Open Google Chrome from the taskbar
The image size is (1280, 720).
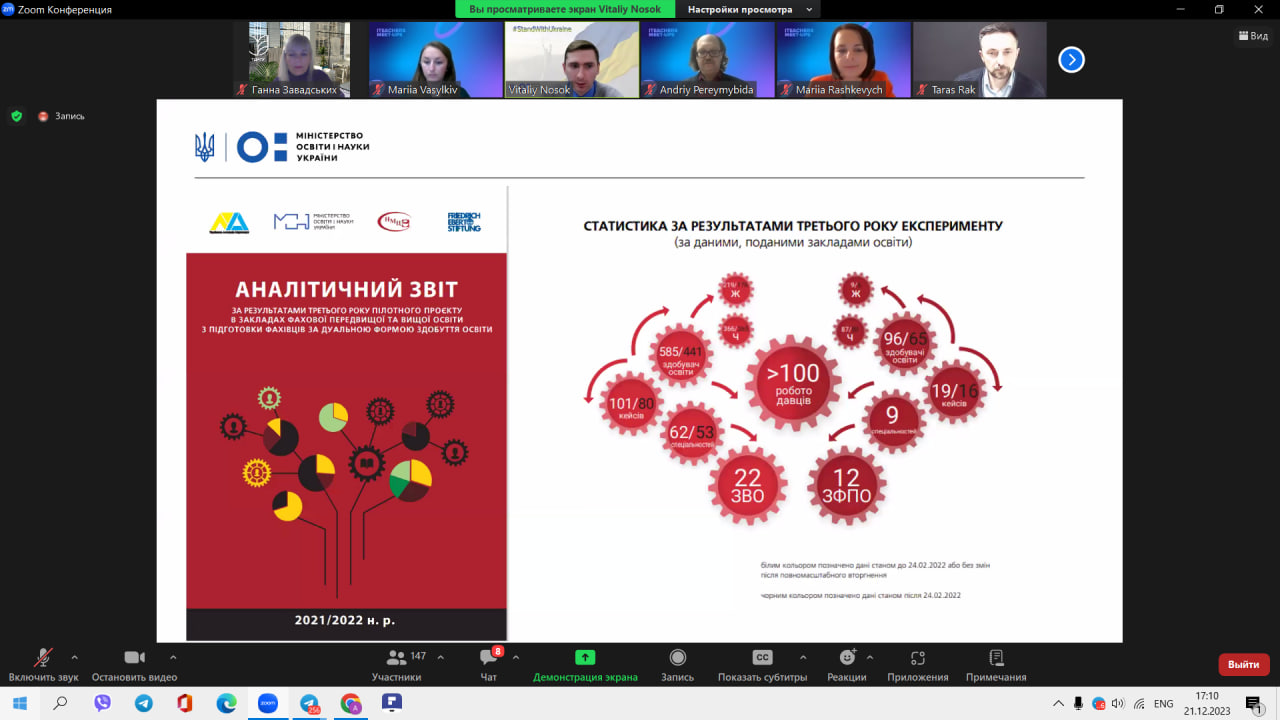pos(350,703)
